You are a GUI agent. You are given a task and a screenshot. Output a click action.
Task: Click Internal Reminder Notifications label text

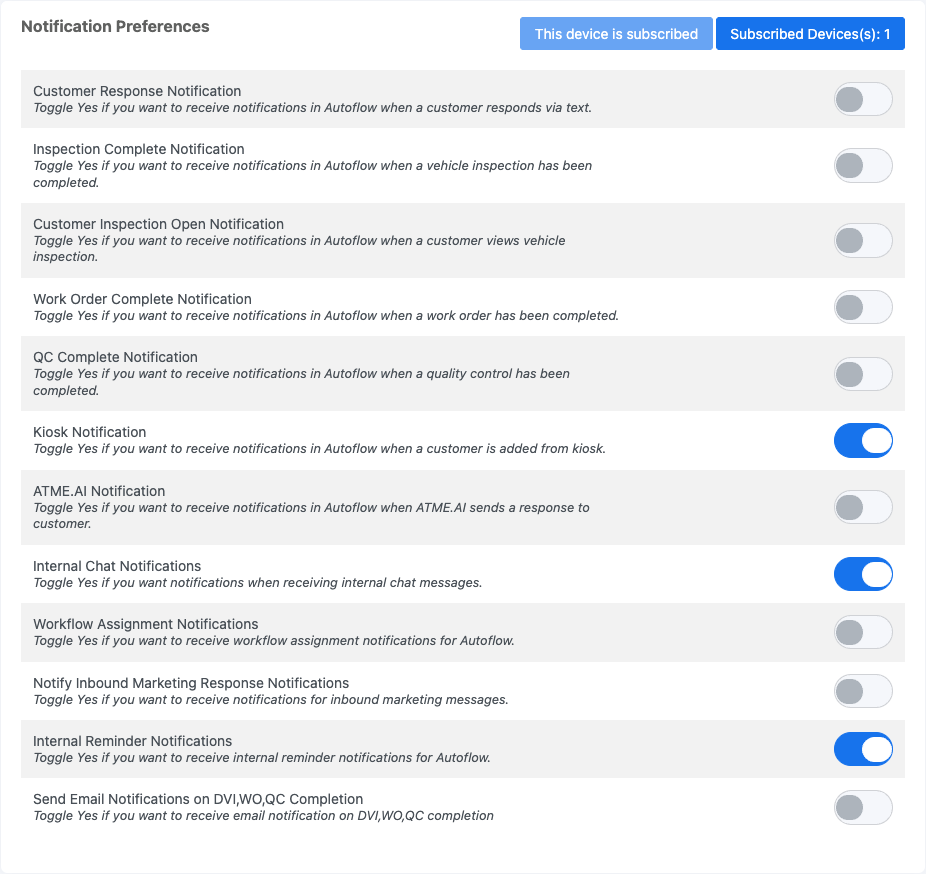[132, 741]
